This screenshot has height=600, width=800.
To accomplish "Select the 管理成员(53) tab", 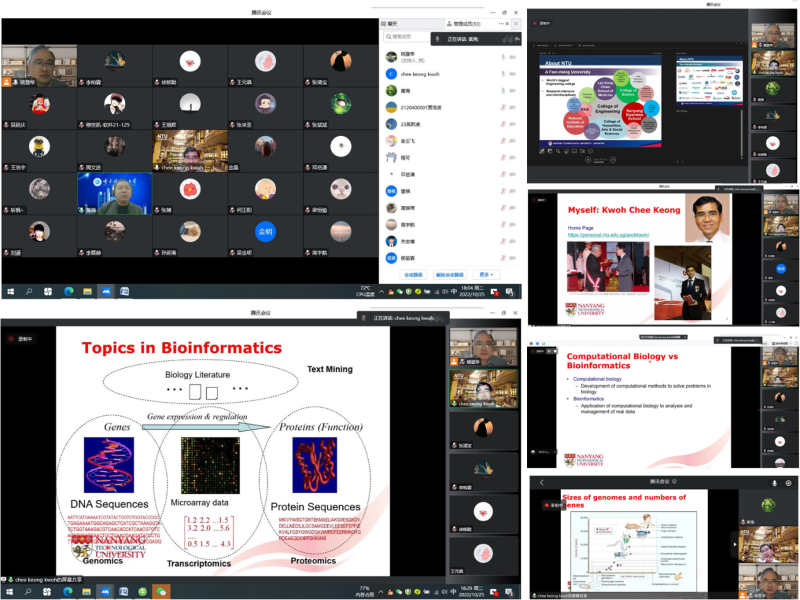I will pyautogui.click(x=461, y=22).
